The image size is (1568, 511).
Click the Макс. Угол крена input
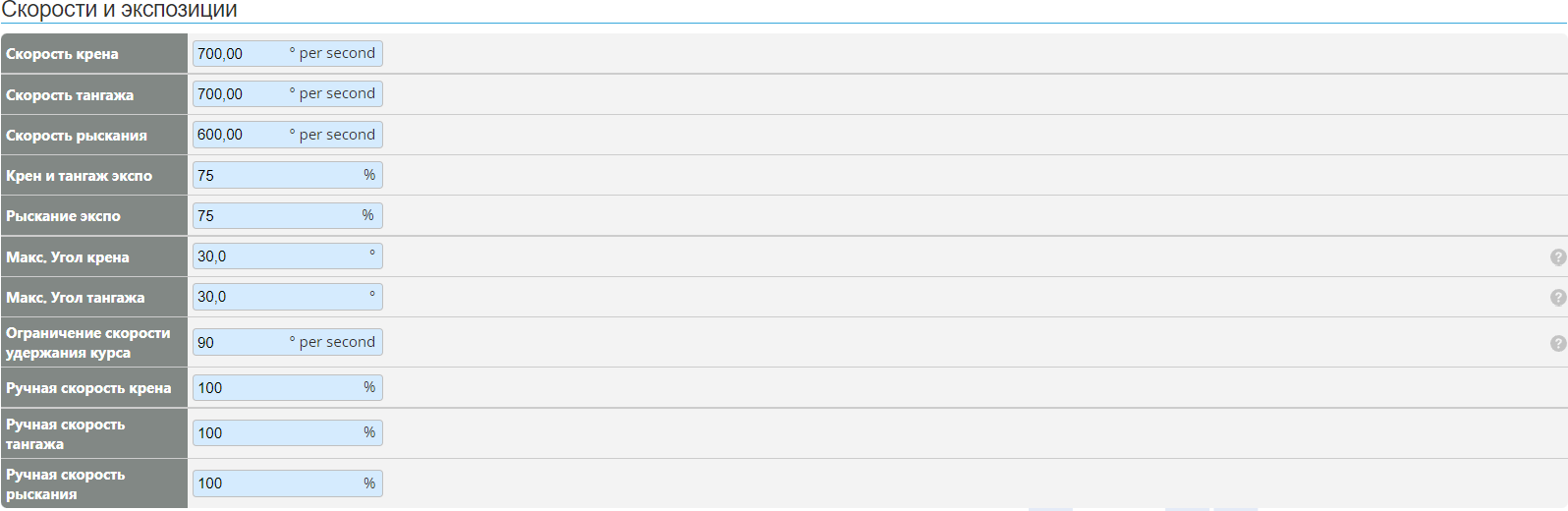tap(275, 256)
